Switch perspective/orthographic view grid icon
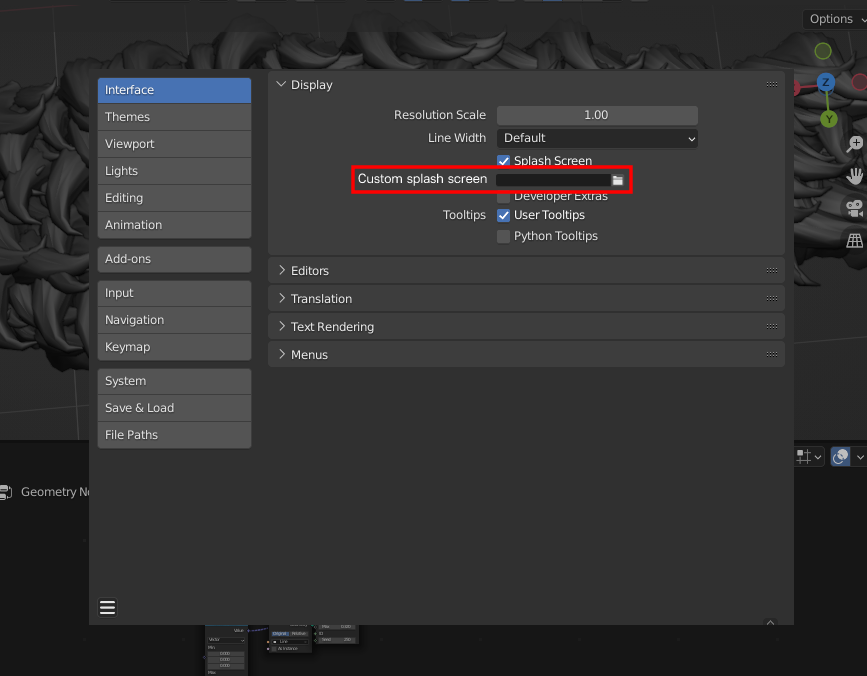Screen dimensions: 867x676 tap(855, 240)
